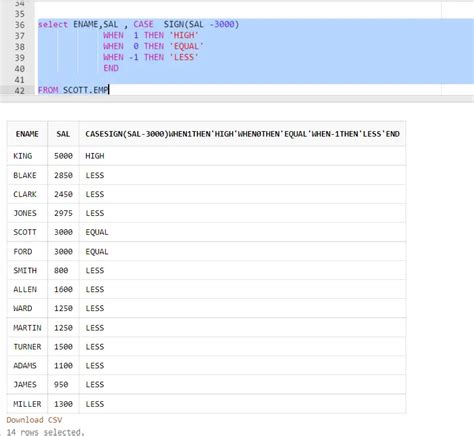Select the 2850 salary cell
Image resolution: width=474 pixels, height=436 pixels.
tap(63, 175)
